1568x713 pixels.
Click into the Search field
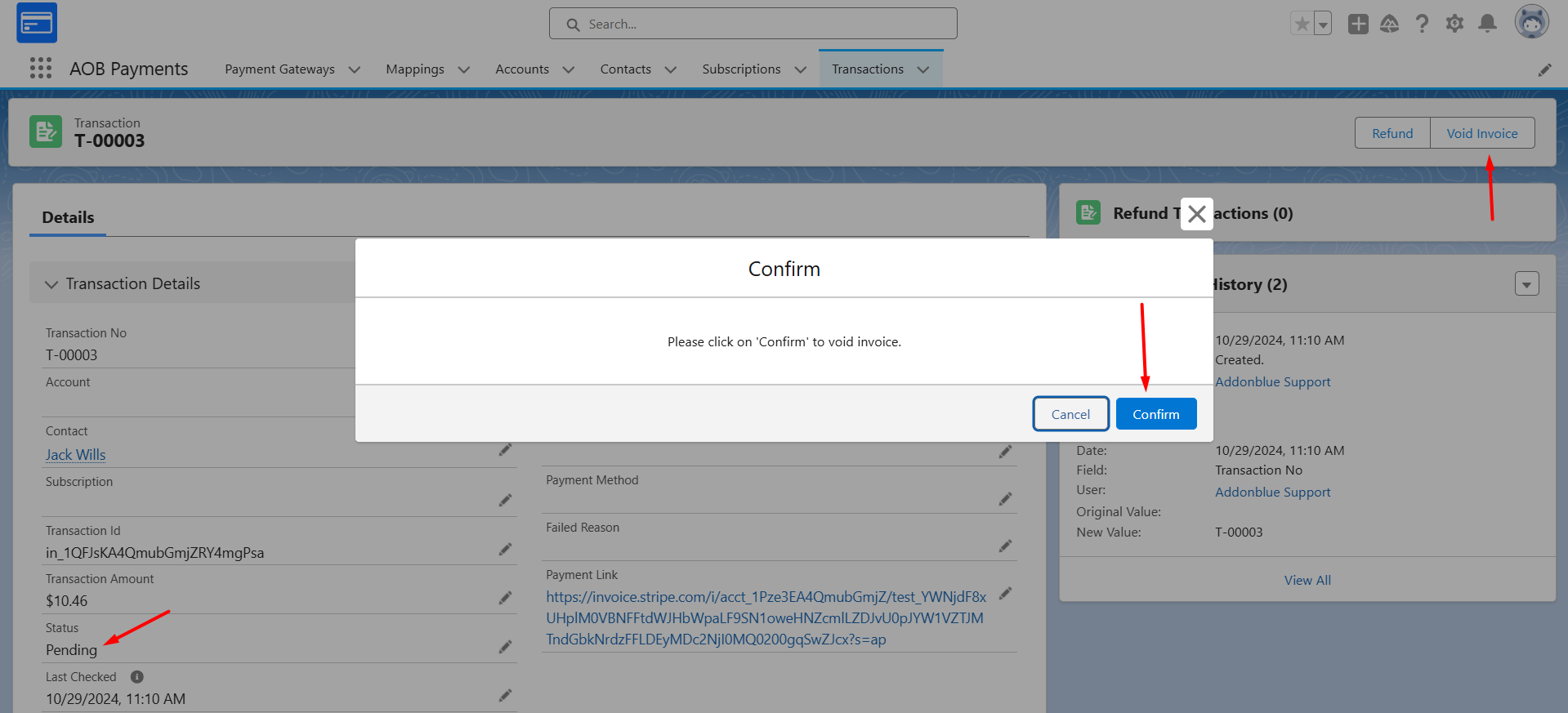753,24
